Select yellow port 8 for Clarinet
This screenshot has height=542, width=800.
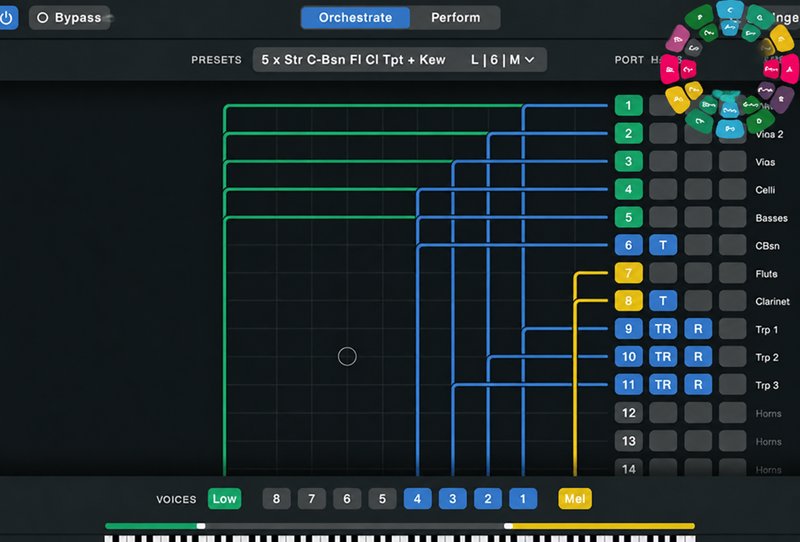point(629,301)
